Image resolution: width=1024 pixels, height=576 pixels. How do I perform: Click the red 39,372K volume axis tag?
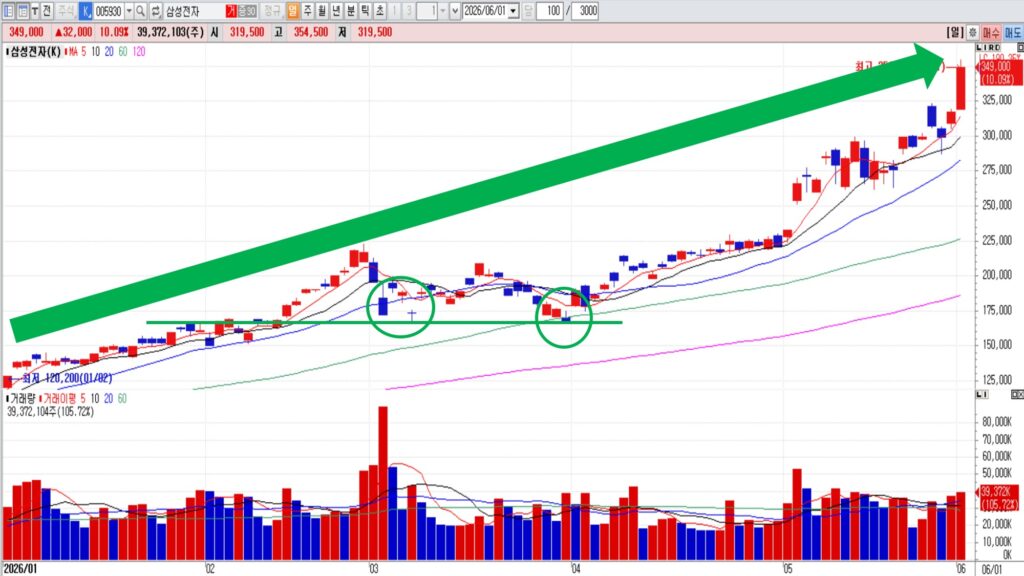[998, 498]
